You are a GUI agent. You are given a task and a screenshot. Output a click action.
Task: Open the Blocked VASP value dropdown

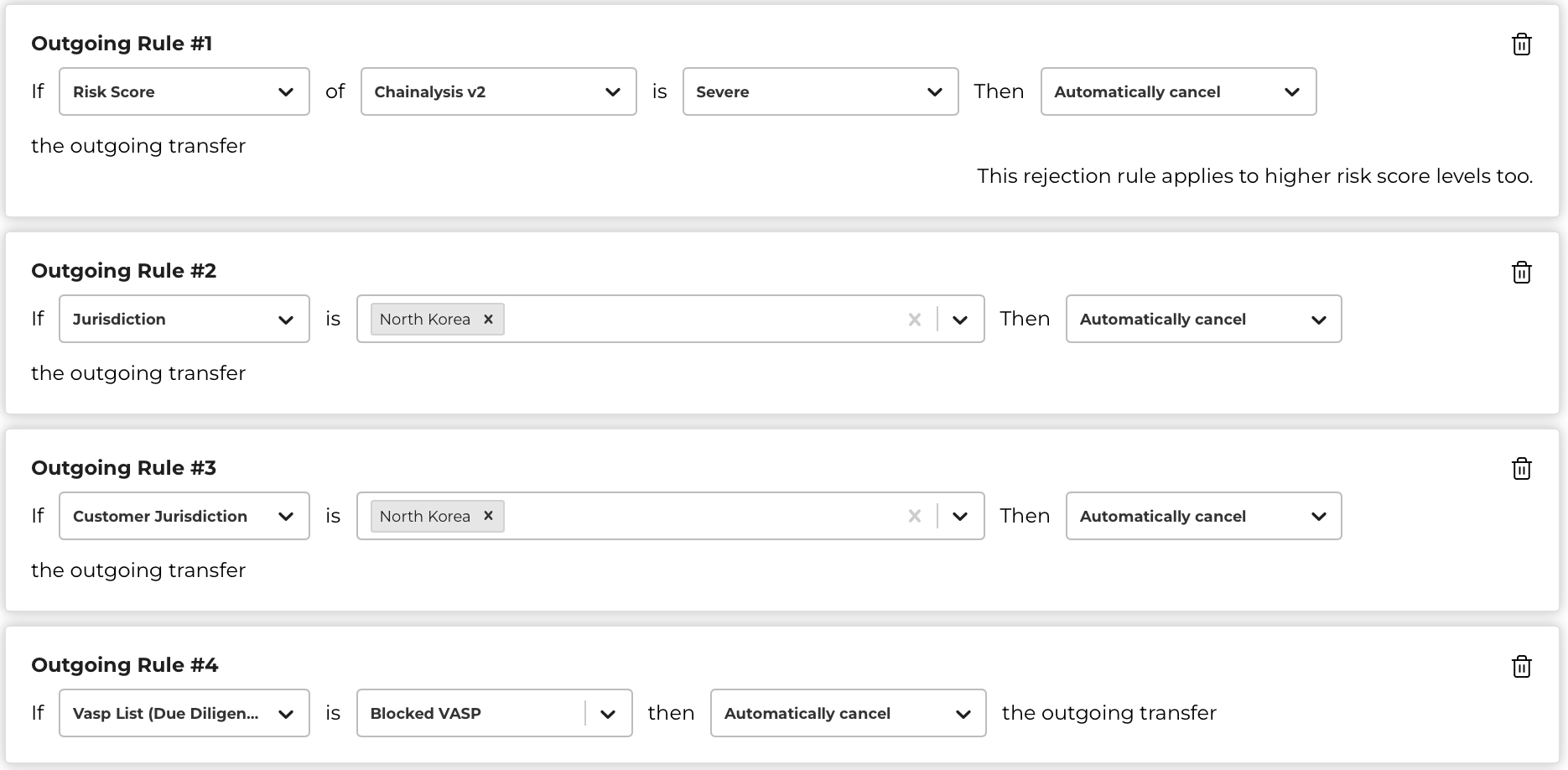pos(495,713)
